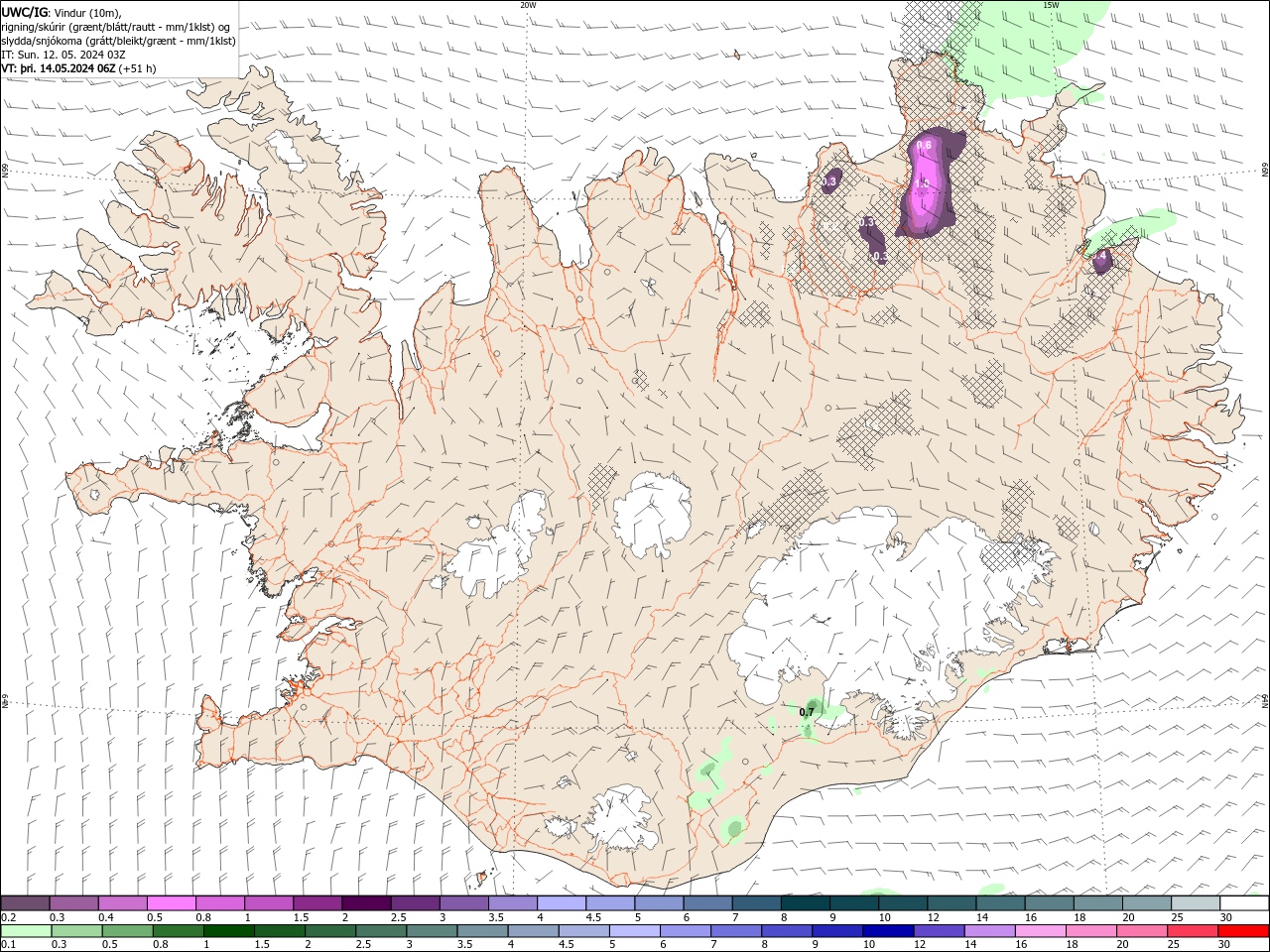Select the 20 swatch in the snow scale
Screen dimensions: 1270x952
pyautogui.click(x=1145, y=903)
